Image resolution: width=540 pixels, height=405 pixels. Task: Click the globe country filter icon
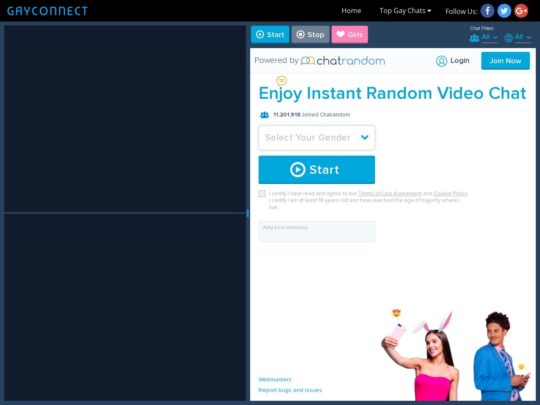click(509, 38)
